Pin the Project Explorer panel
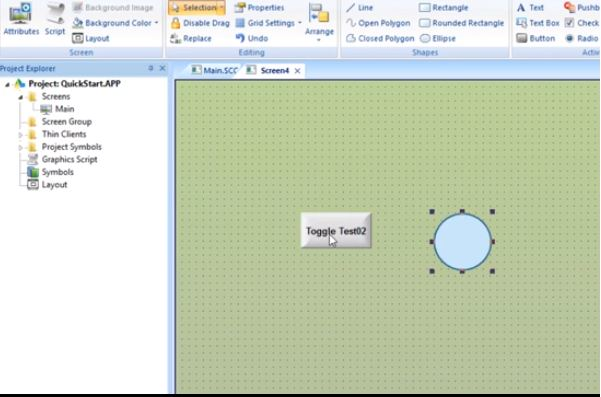This screenshot has width=601, height=397. point(151,68)
